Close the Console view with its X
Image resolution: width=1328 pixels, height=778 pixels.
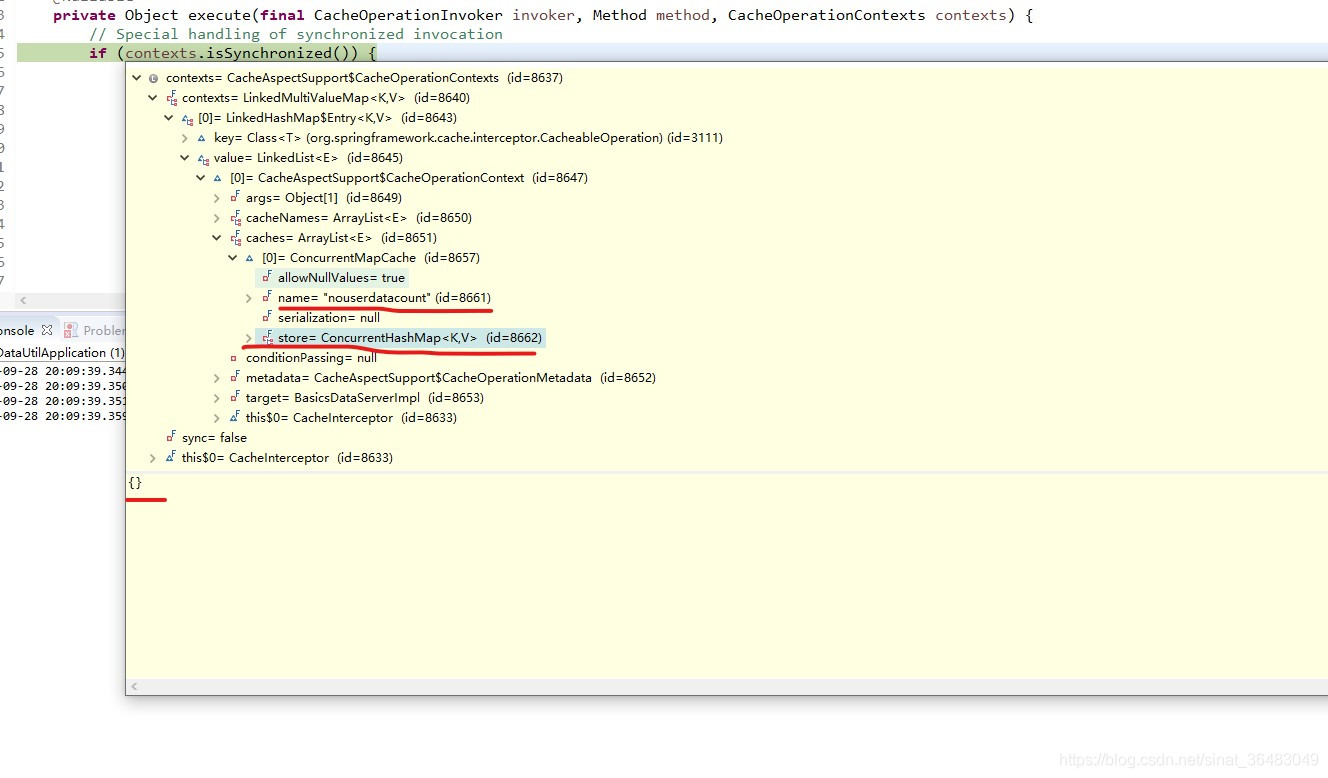[47, 330]
